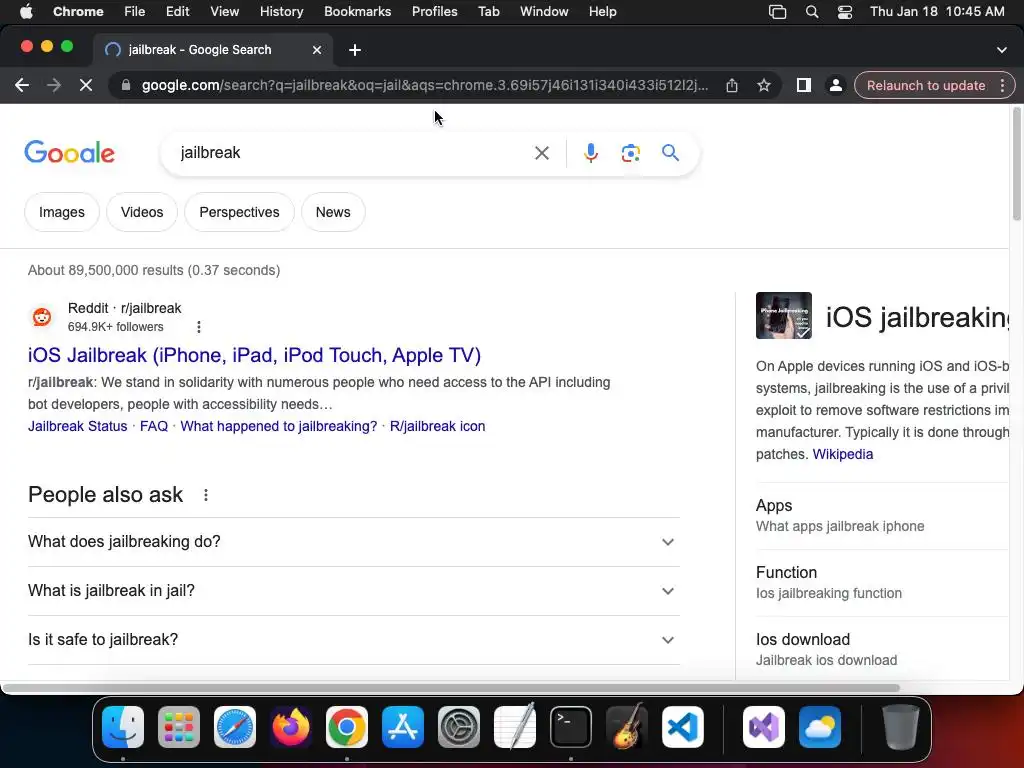
Task: Bookmark this page with the star icon
Action: tap(764, 86)
